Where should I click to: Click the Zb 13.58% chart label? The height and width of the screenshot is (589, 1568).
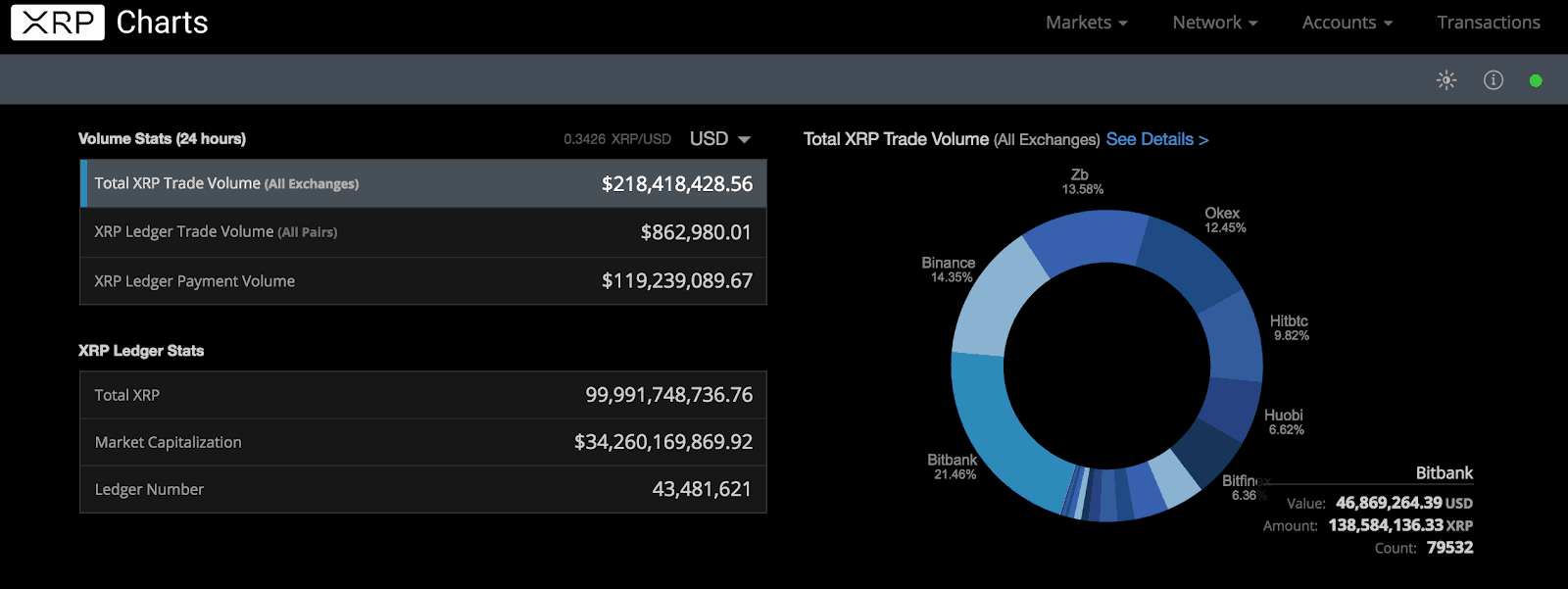pyautogui.click(x=1082, y=181)
